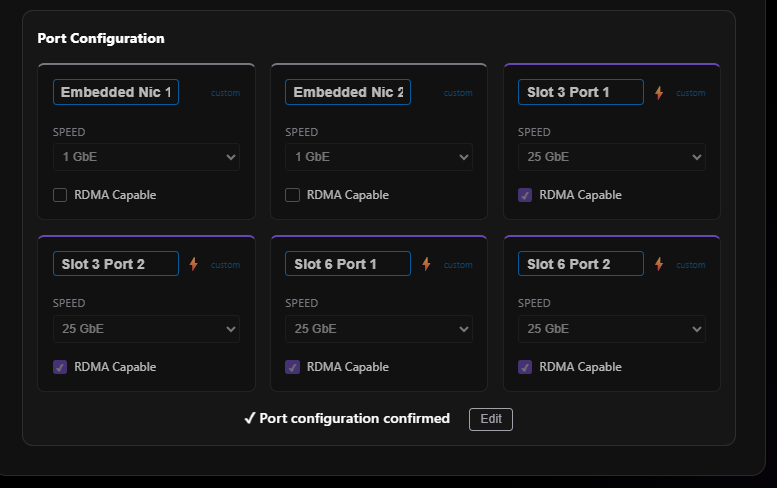This screenshot has height=488, width=777.
Task: Focus the Embedded Nic 1 name field
Action: [x=116, y=92]
